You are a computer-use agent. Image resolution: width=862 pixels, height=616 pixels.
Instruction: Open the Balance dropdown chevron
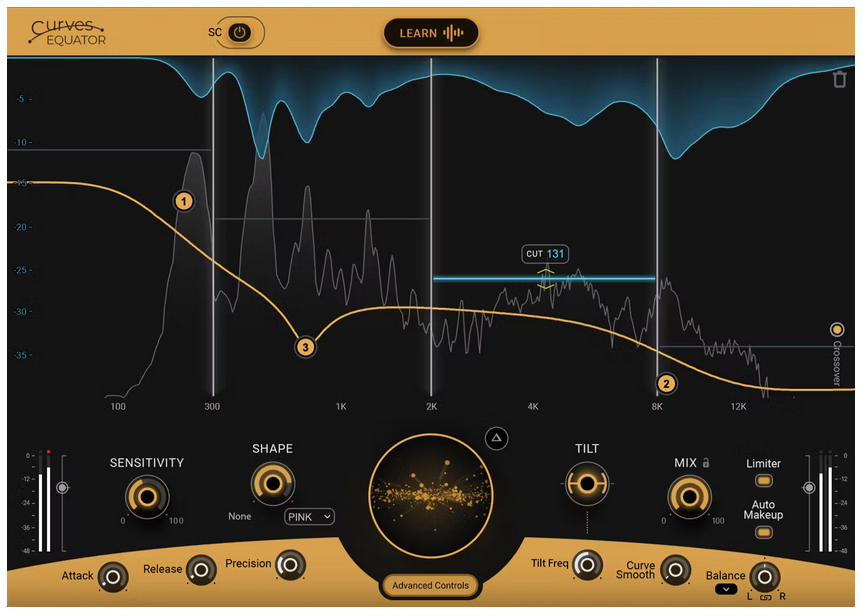click(726, 589)
